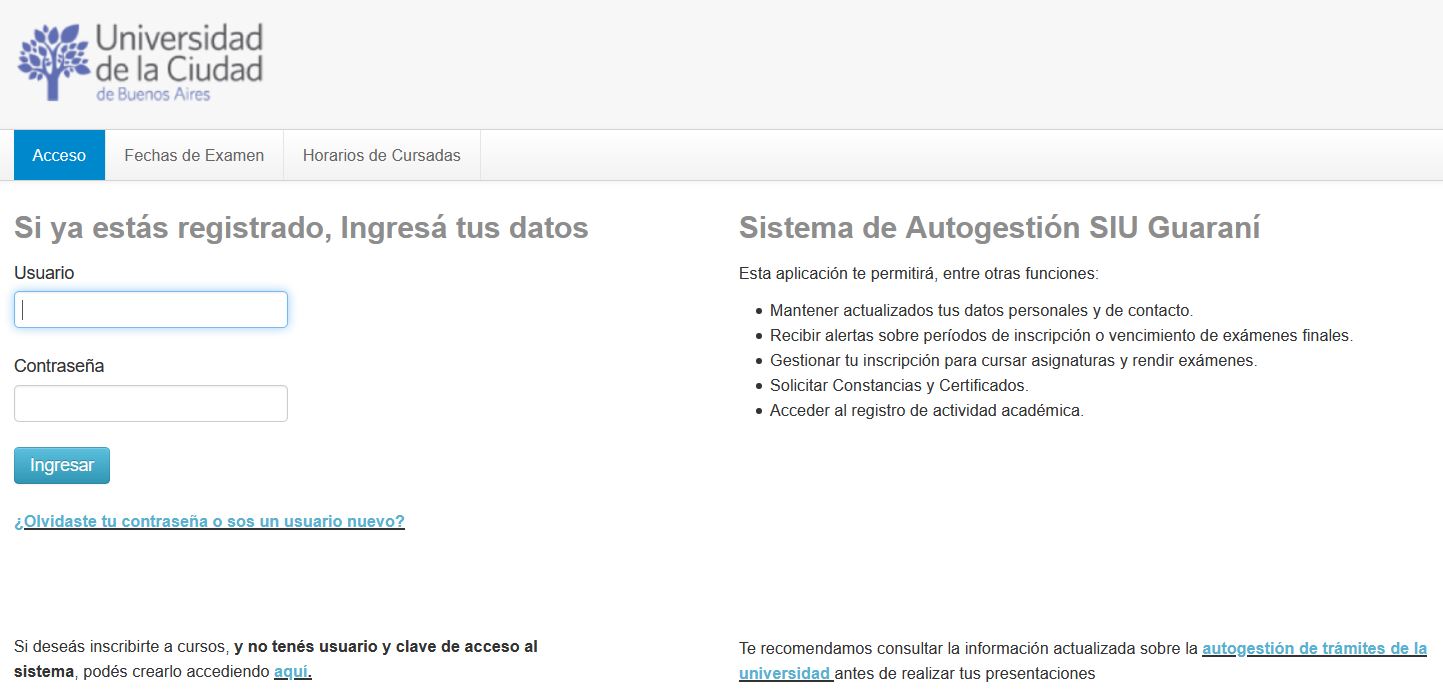The width and height of the screenshot is (1443, 699).
Task: Open the new user registration link
Action: click(x=209, y=521)
